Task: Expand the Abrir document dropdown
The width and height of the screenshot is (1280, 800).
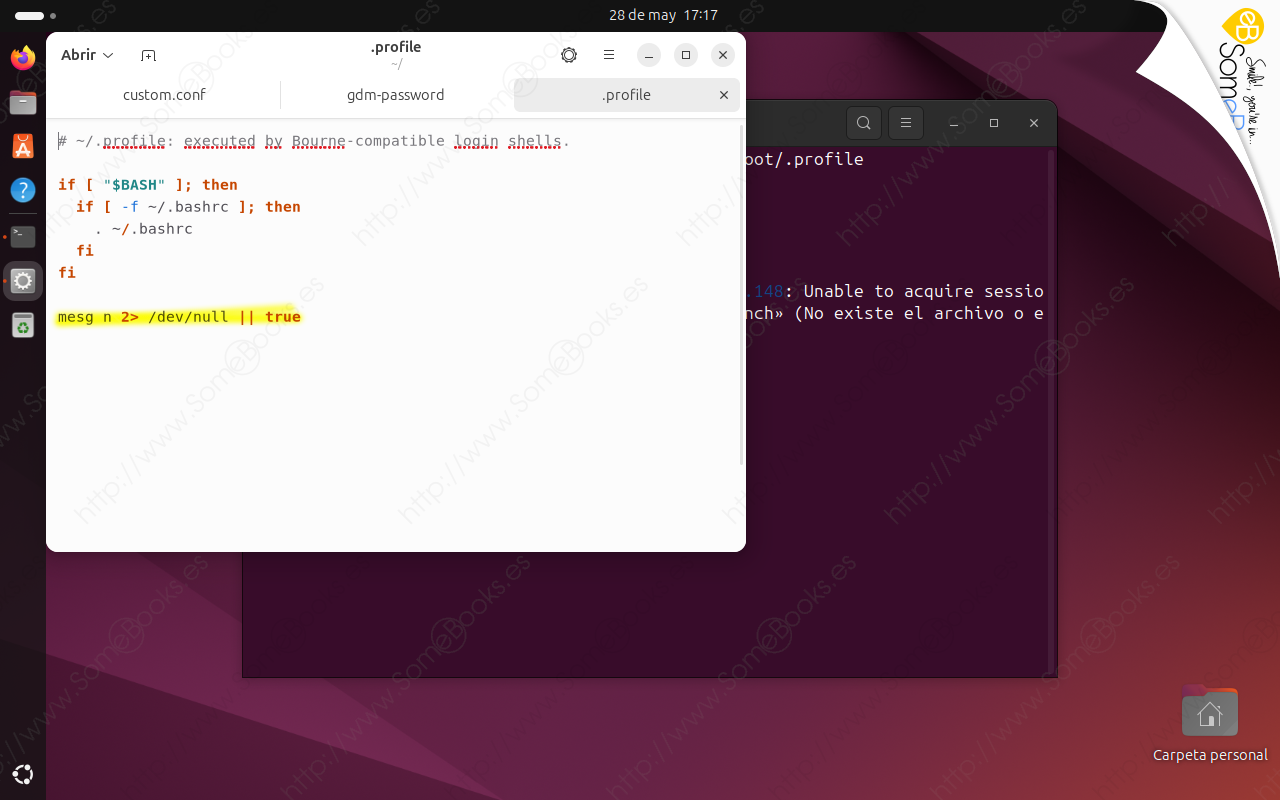Action: pos(86,55)
